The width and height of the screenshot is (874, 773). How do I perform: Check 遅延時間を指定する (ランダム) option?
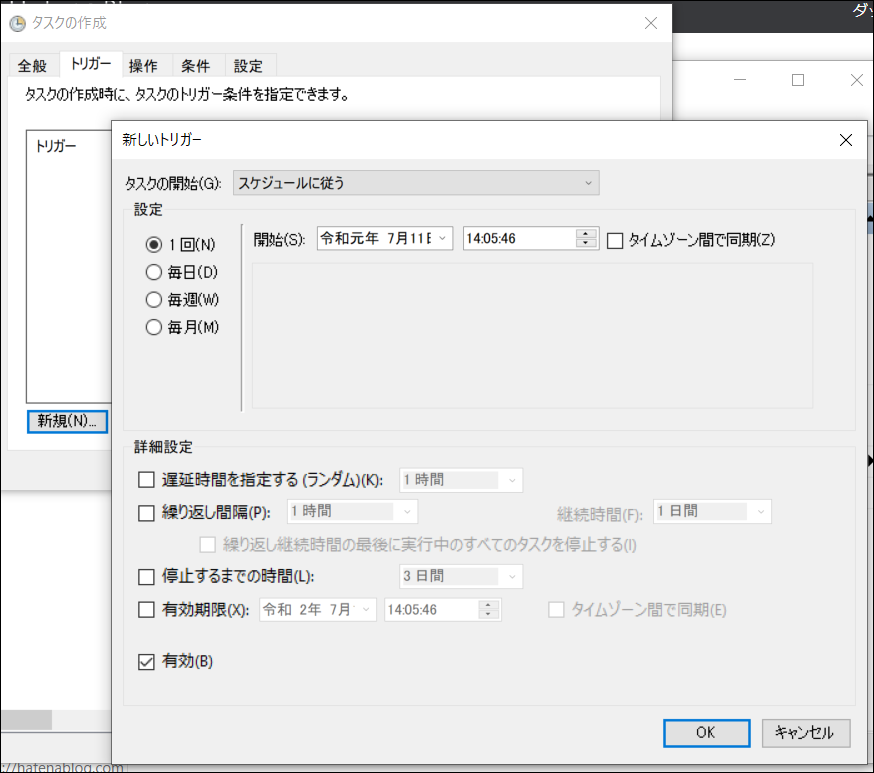click(146, 480)
